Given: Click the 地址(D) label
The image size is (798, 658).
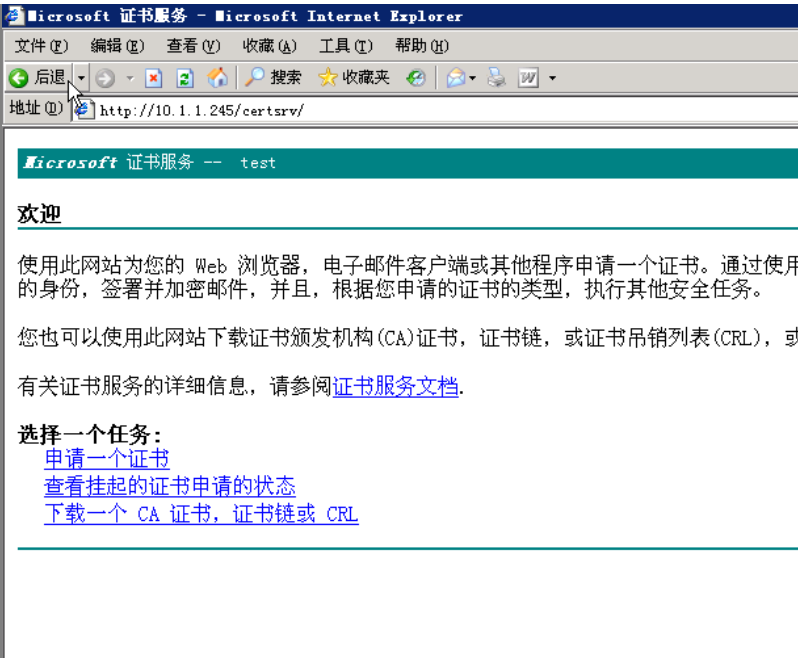Looking at the screenshot, I should tap(36, 108).
